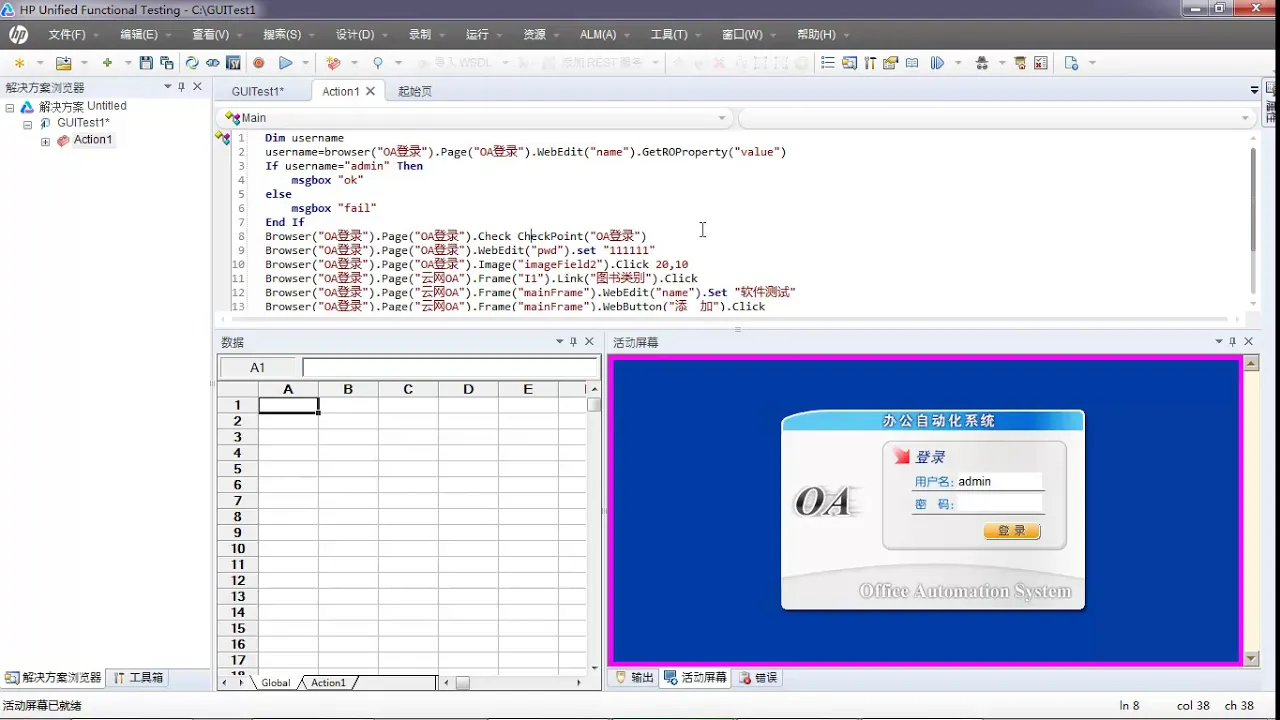This screenshot has width=1280, height=720.
Task: Select the Global sheet tab
Action: [x=275, y=683]
